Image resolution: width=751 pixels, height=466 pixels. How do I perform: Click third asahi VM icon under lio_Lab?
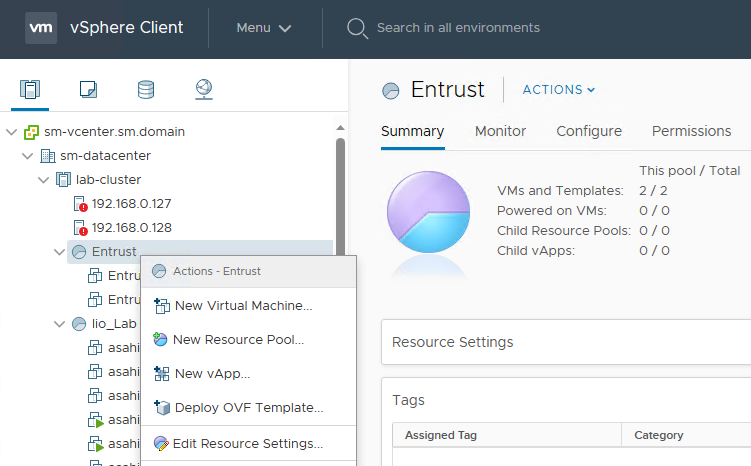pos(95,396)
